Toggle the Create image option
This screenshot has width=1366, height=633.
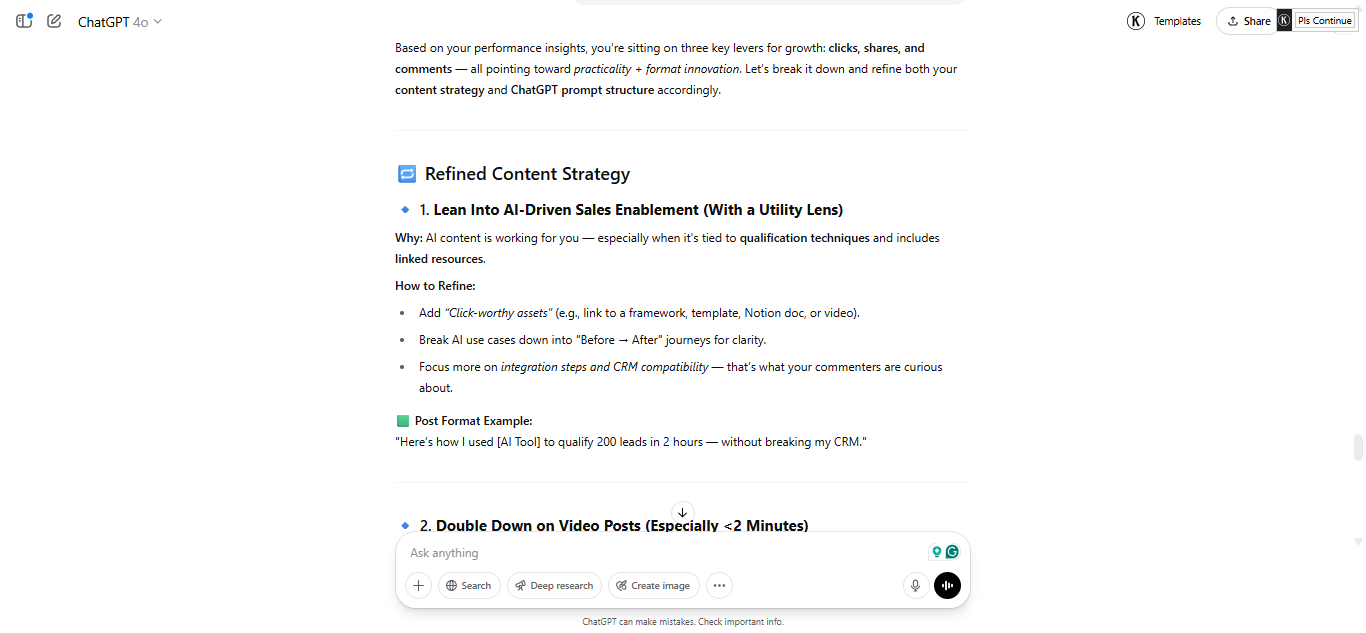click(652, 586)
